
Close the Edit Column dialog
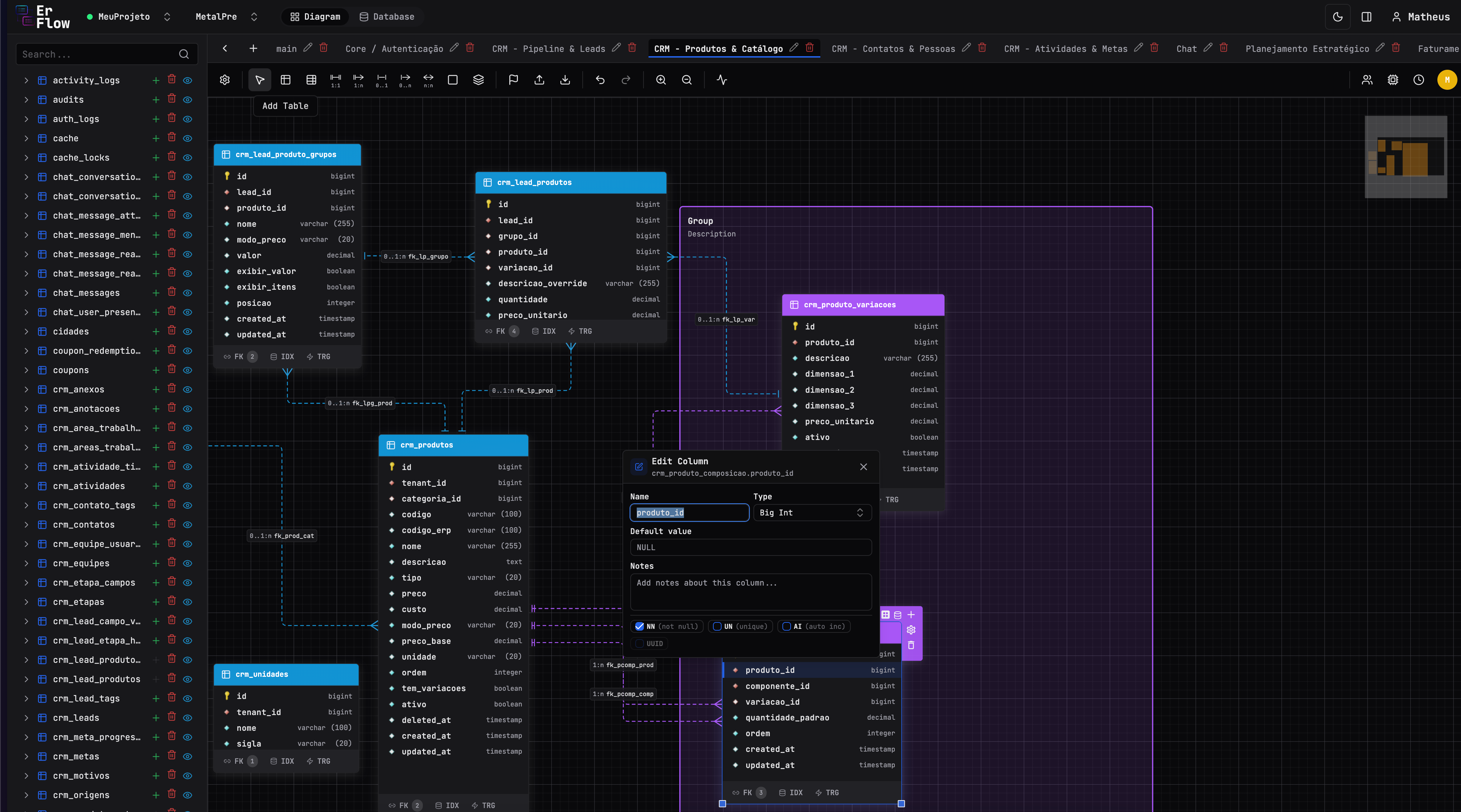tap(863, 467)
